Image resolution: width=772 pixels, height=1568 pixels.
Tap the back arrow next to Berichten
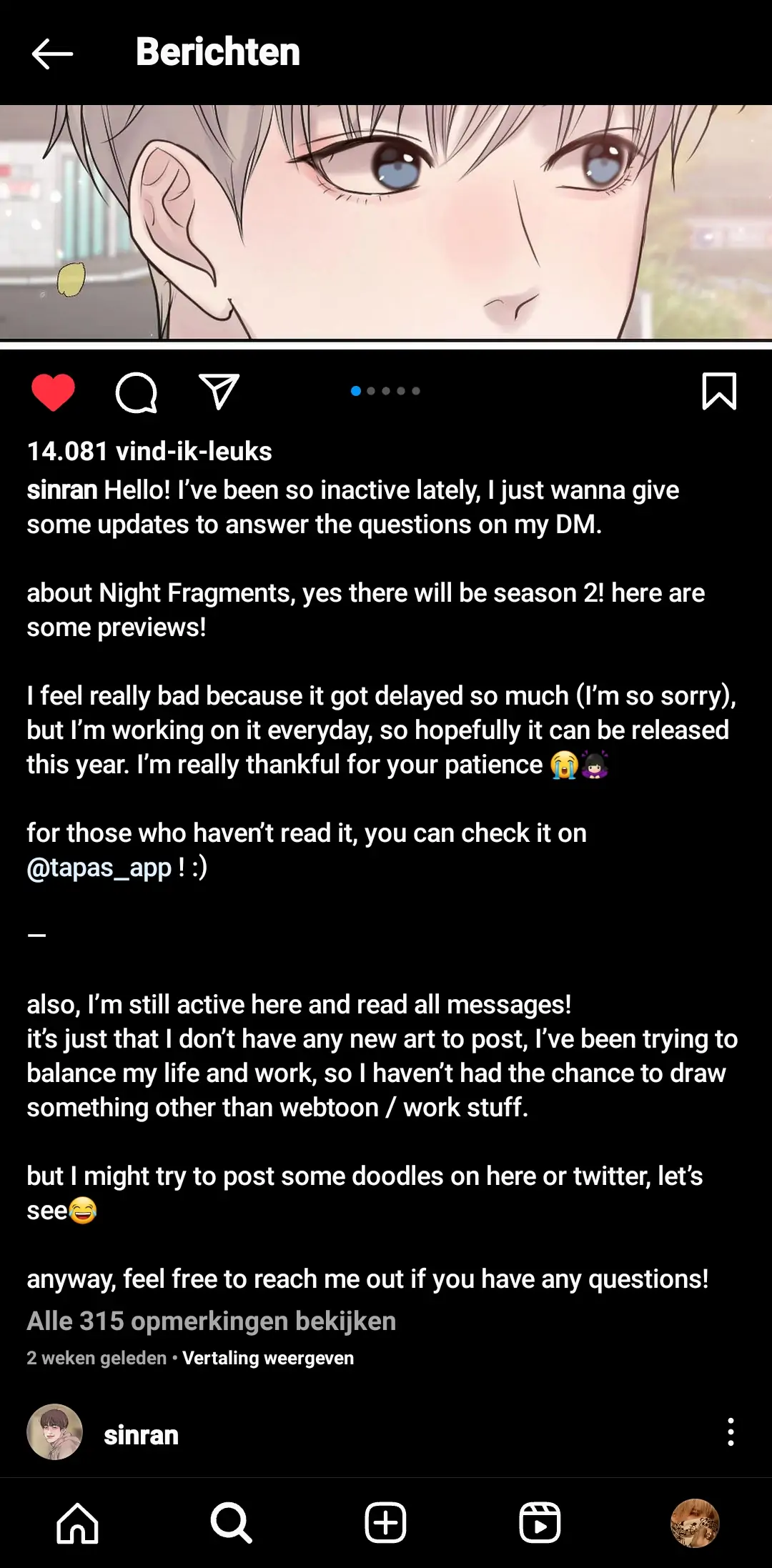tap(52, 54)
